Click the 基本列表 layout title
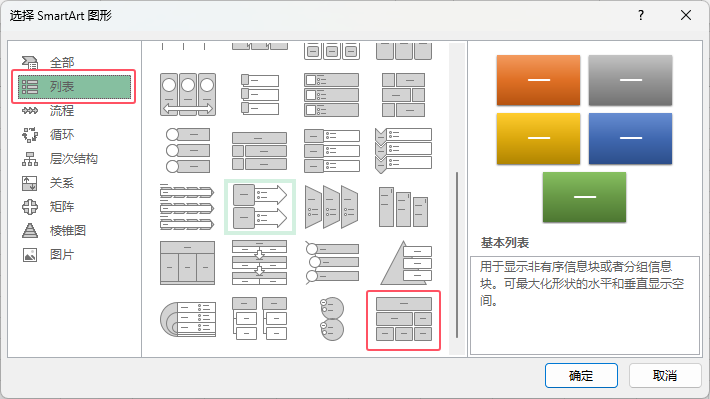This screenshot has width=710, height=399. click(504, 243)
